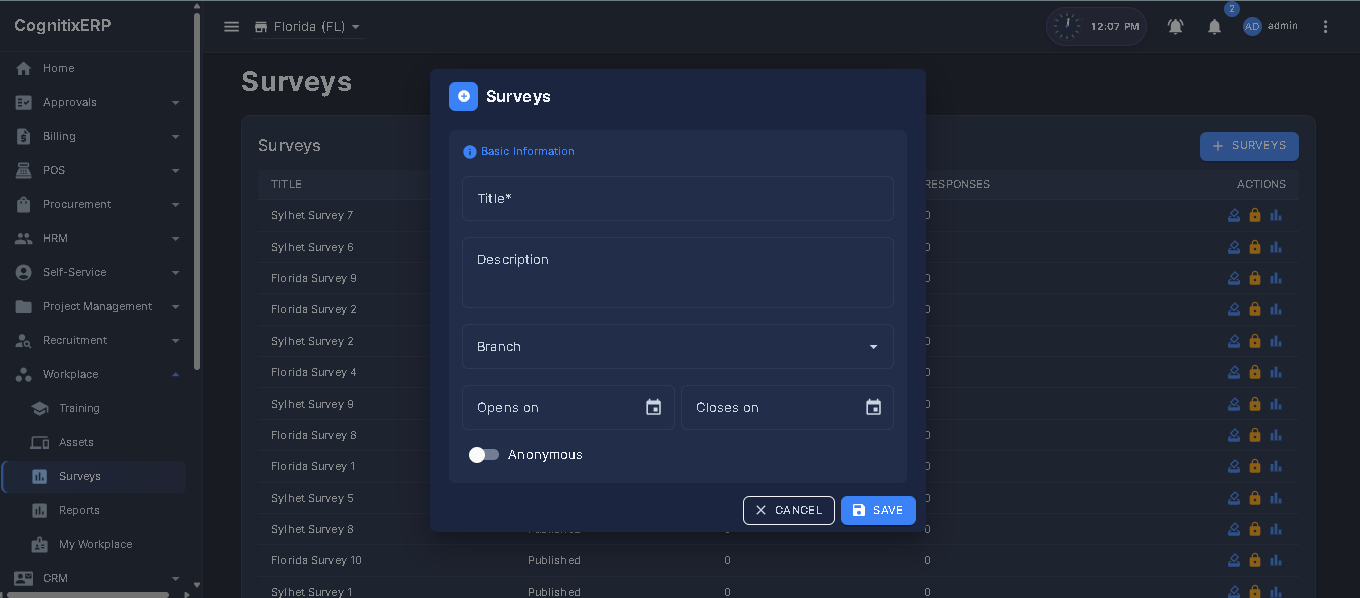Expand the Self-Service menu arrow
1360x598 pixels.
coord(176,272)
